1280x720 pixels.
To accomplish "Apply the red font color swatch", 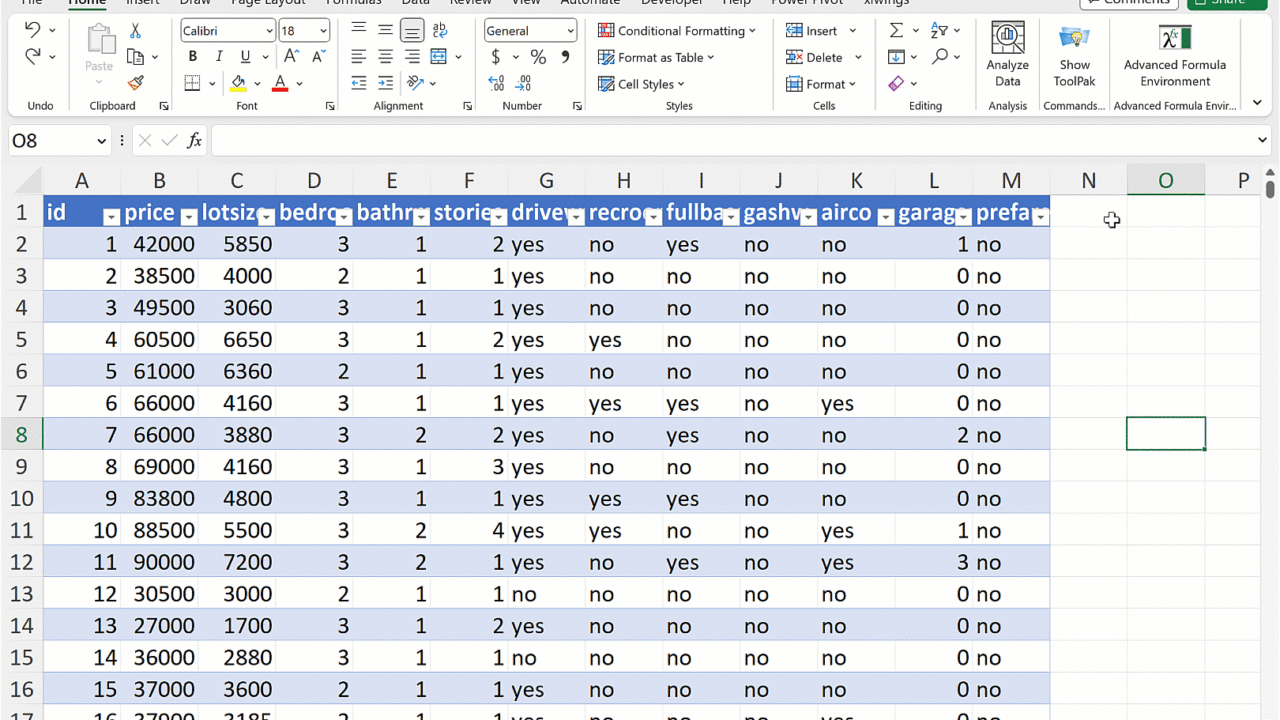I will click(280, 84).
